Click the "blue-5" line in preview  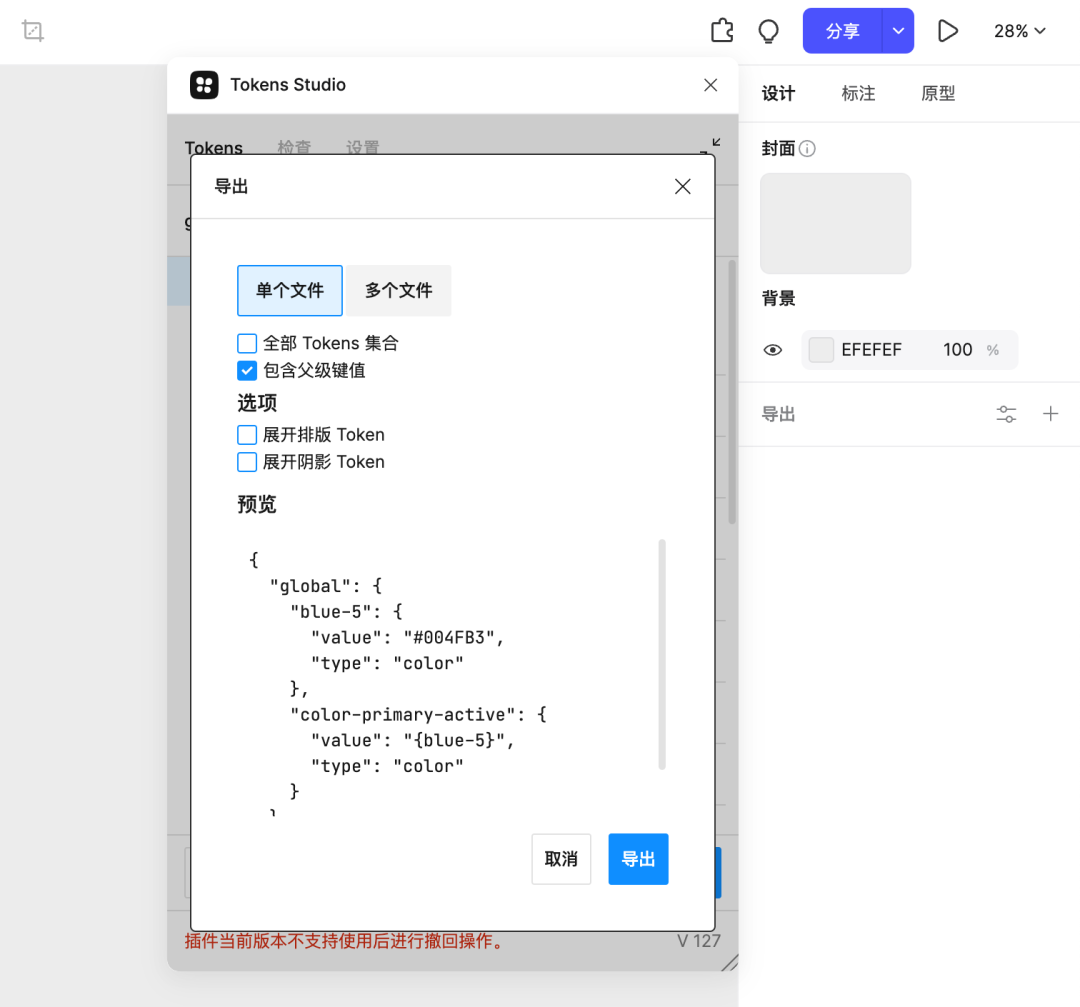[x=347, y=612]
